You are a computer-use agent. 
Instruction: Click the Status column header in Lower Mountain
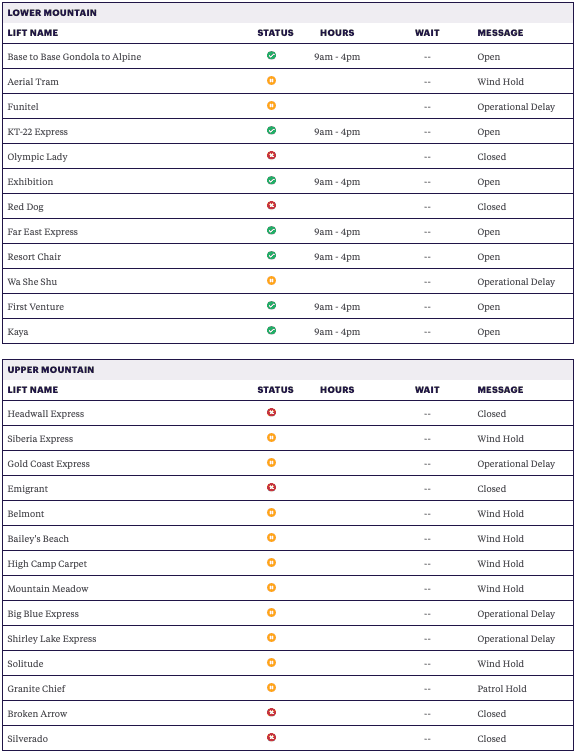point(276,33)
